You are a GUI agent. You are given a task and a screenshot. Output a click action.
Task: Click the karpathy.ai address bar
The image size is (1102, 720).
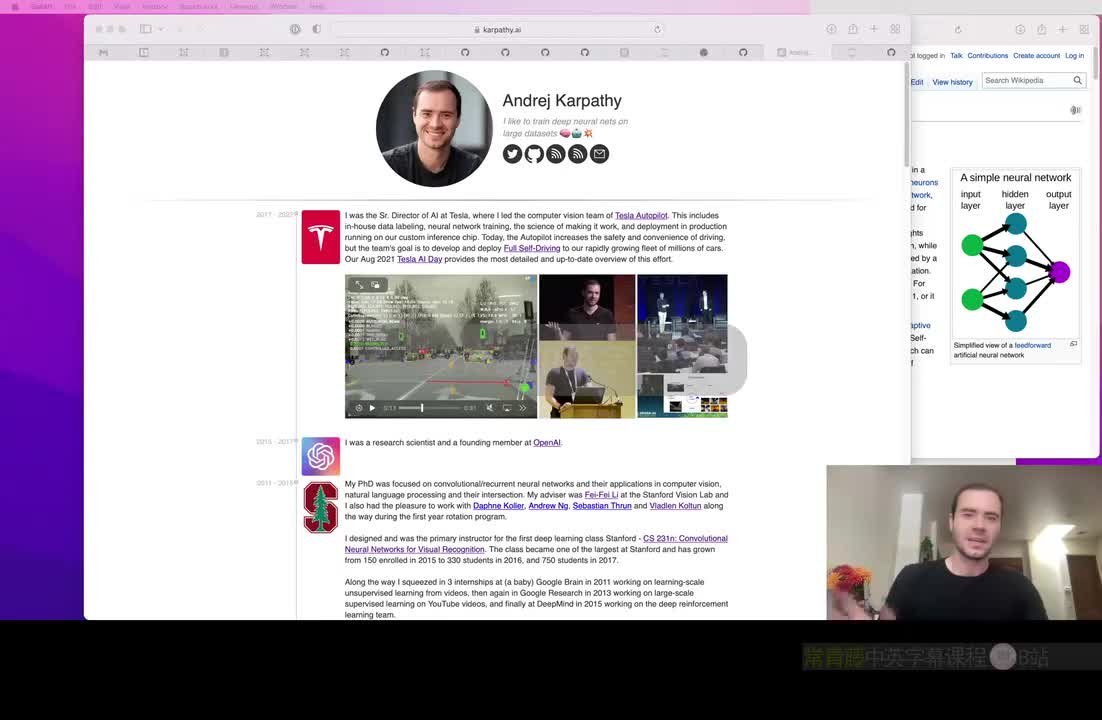pos(498,30)
